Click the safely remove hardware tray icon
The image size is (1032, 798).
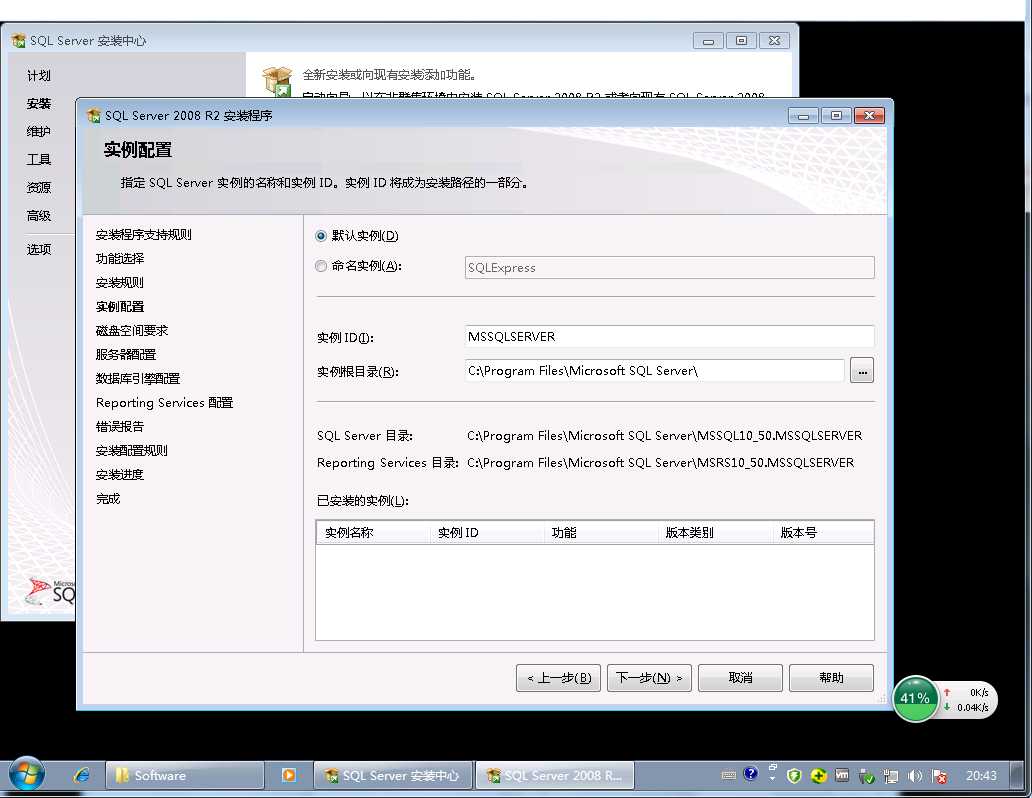point(867,777)
